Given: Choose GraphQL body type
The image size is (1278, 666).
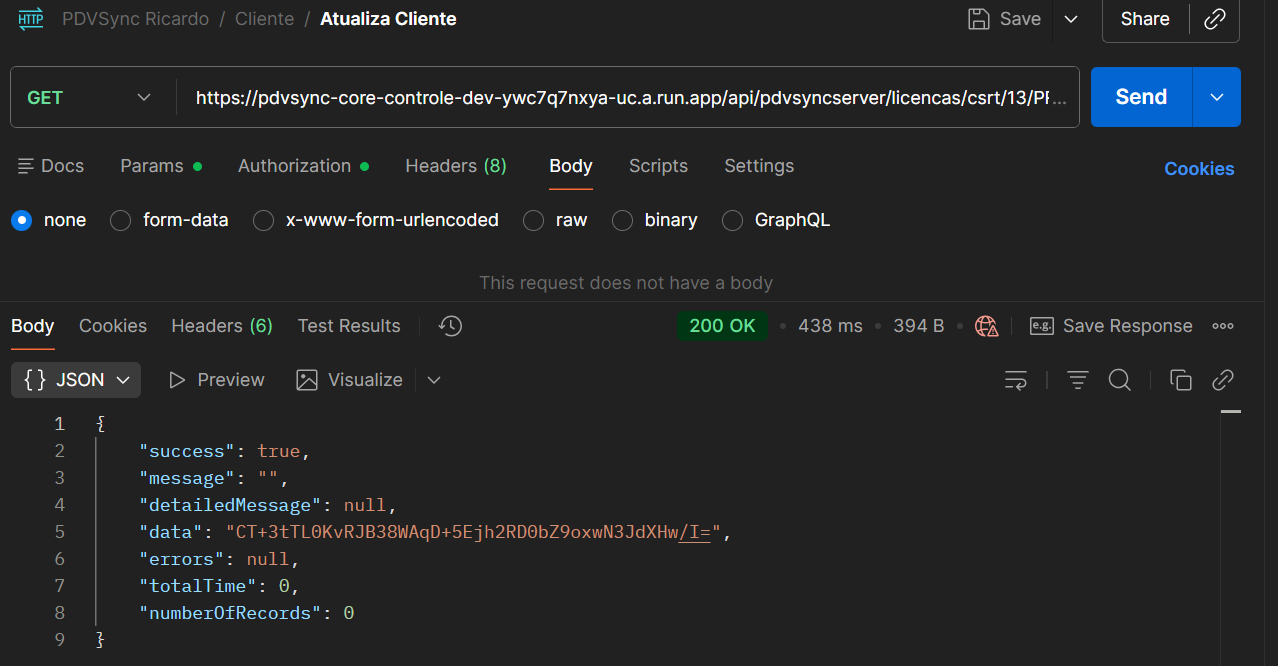Looking at the screenshot, I should (733, 220).
